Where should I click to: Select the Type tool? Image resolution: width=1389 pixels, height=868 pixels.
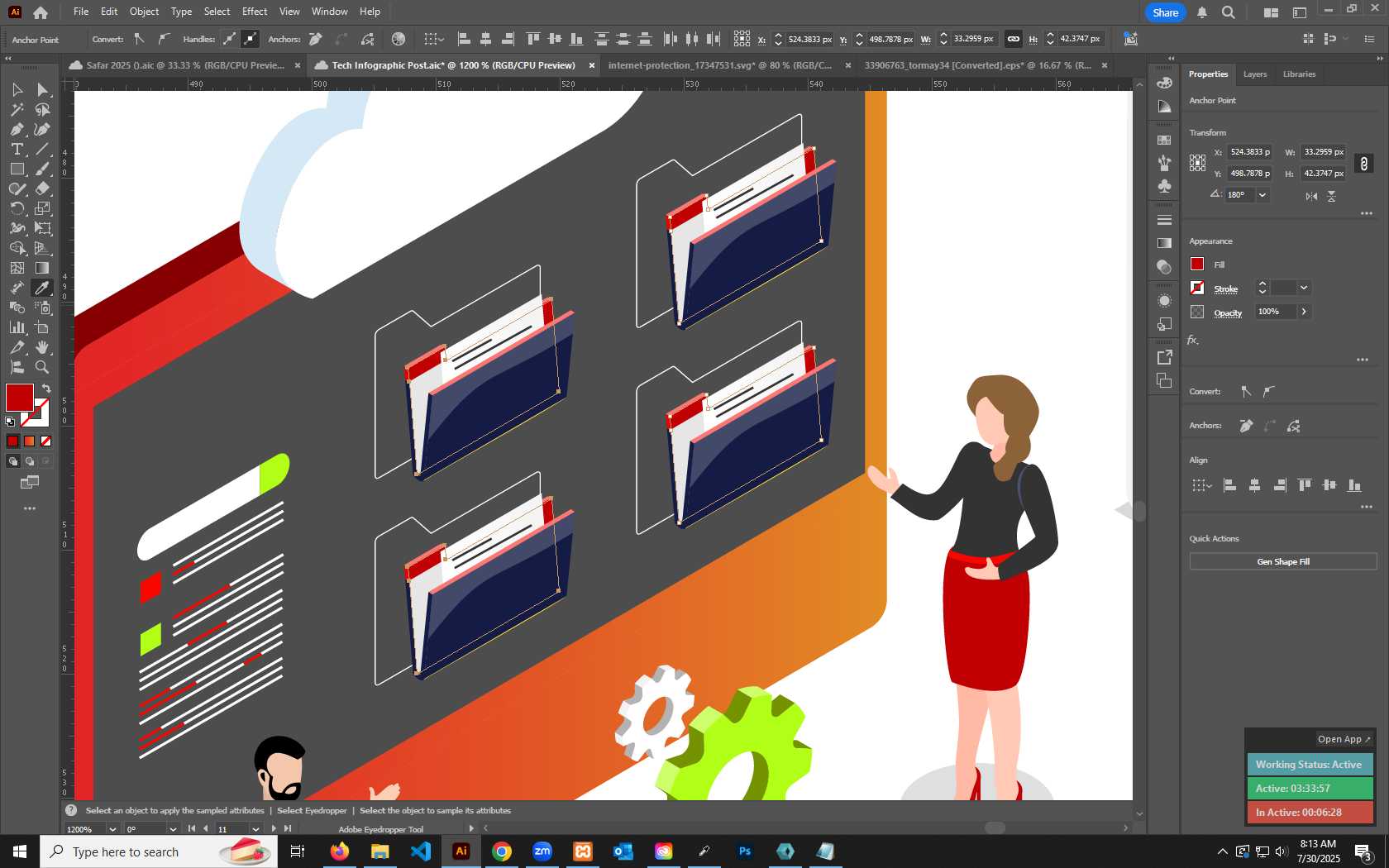click(x=17, y=149)
